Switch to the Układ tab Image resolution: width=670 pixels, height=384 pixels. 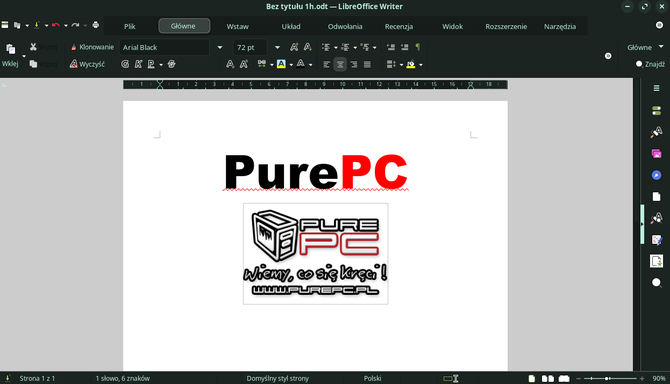pyautogui.click(x=291, y=26)
